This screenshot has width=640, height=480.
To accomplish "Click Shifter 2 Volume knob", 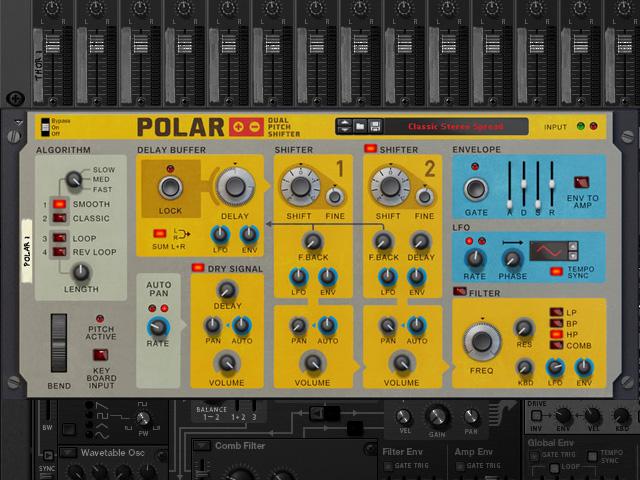I will 402,363.
